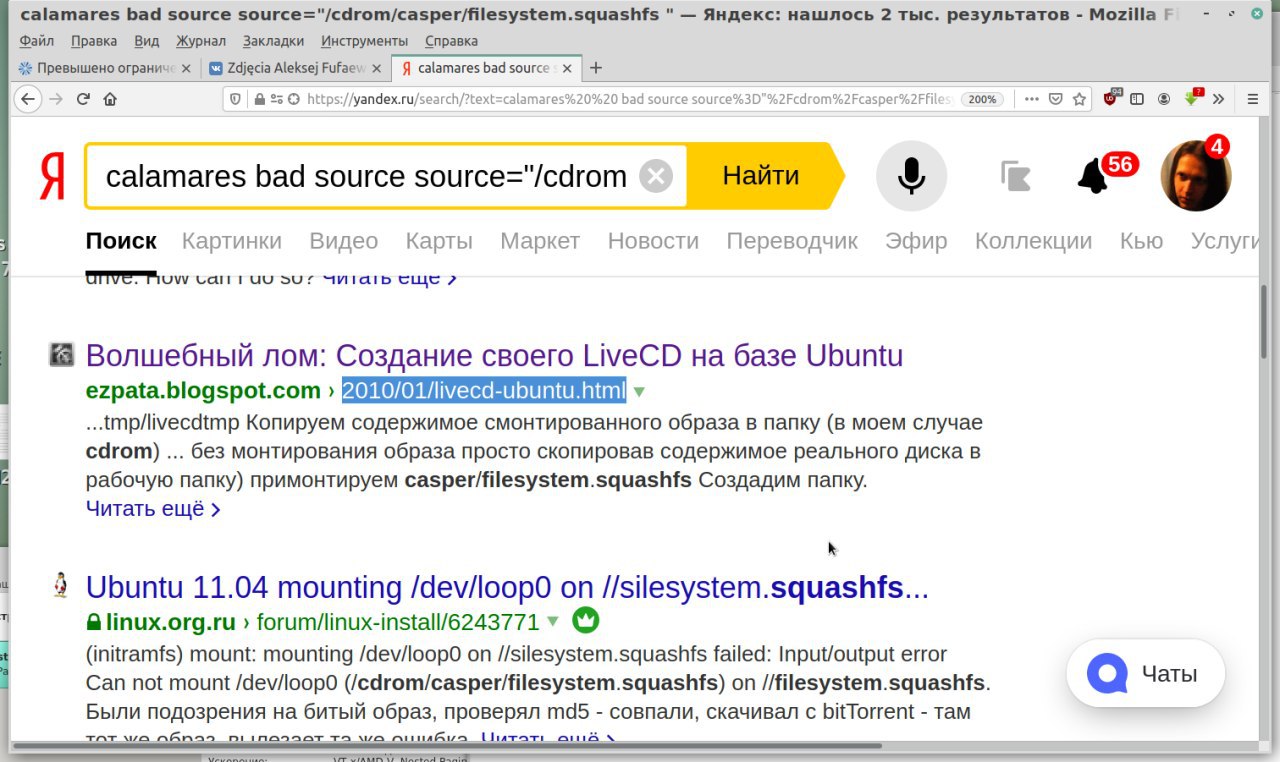The image size is (1280, 762).
Task: Click Читать ещё under LiveCD snippet
Action: pyautogui.click(x=153, y=509)
